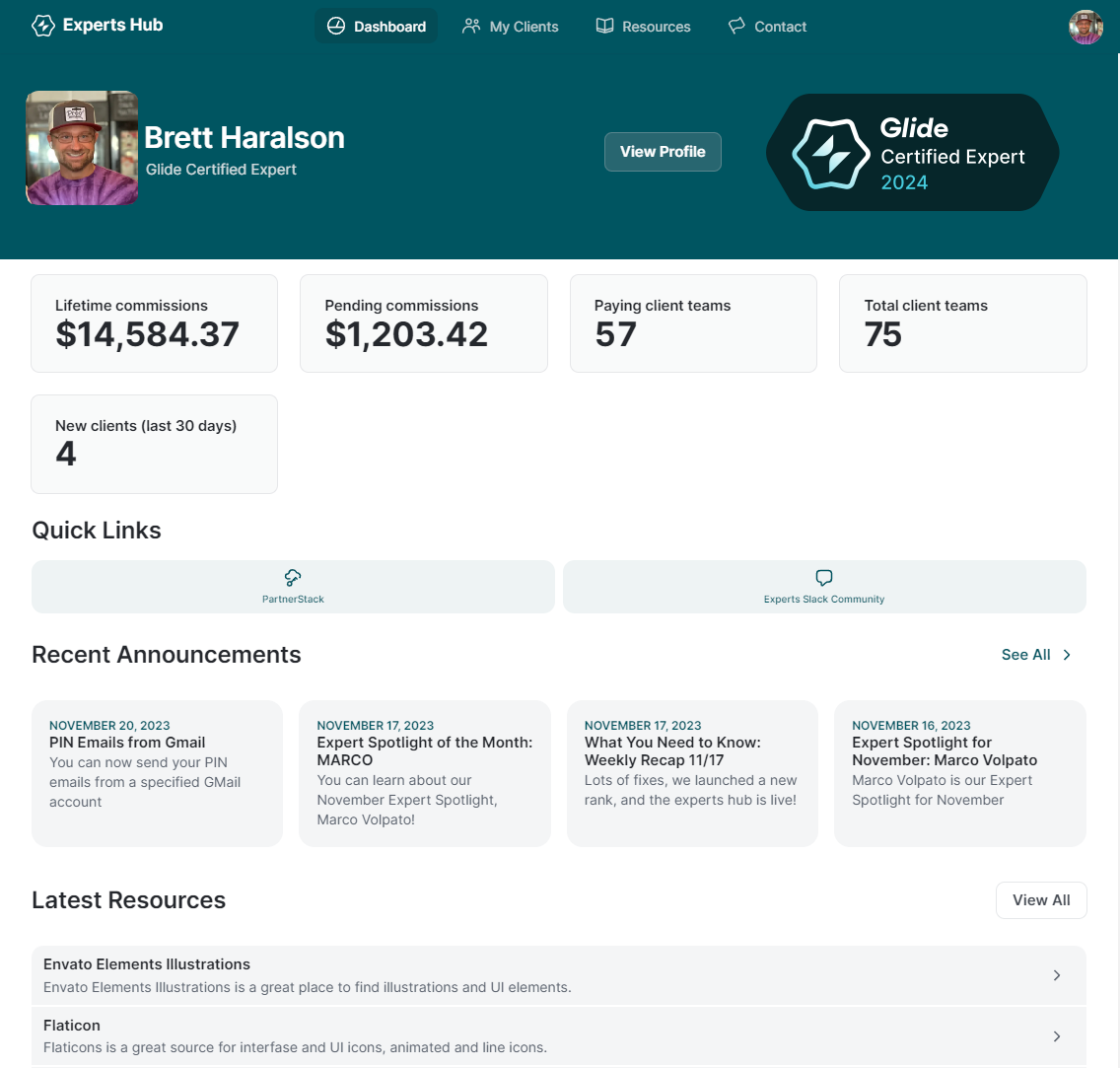Click the NOVEMBER 20, 2023 date label

(x=109, y=725)
